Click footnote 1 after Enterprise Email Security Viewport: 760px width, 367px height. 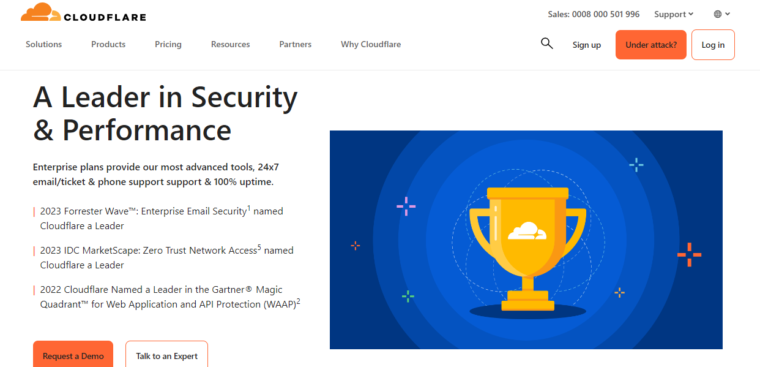point(249,208)
